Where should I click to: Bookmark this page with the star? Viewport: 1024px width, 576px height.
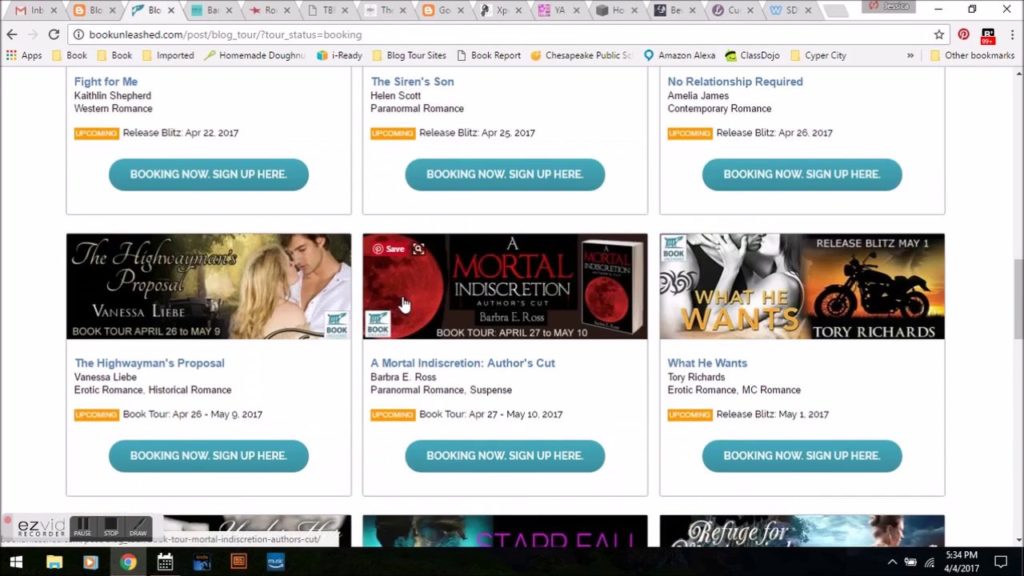(x=939, y=35)
